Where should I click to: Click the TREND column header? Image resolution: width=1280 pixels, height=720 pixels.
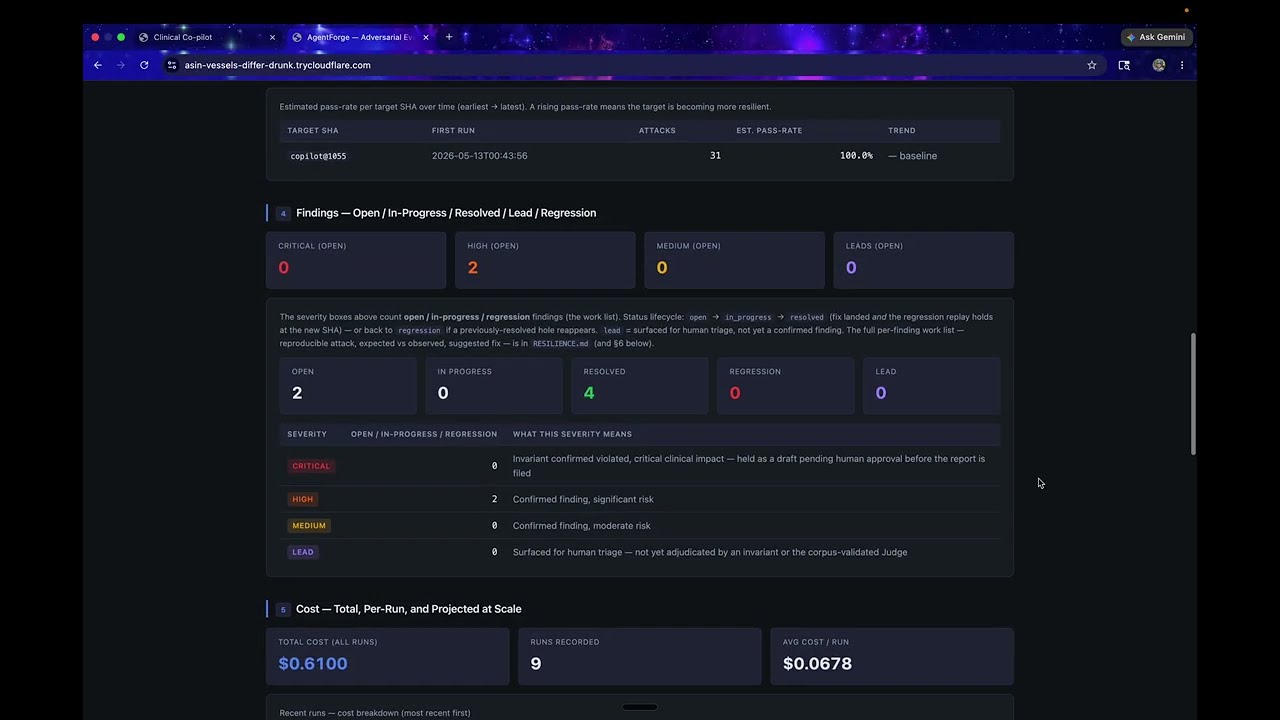902,130
